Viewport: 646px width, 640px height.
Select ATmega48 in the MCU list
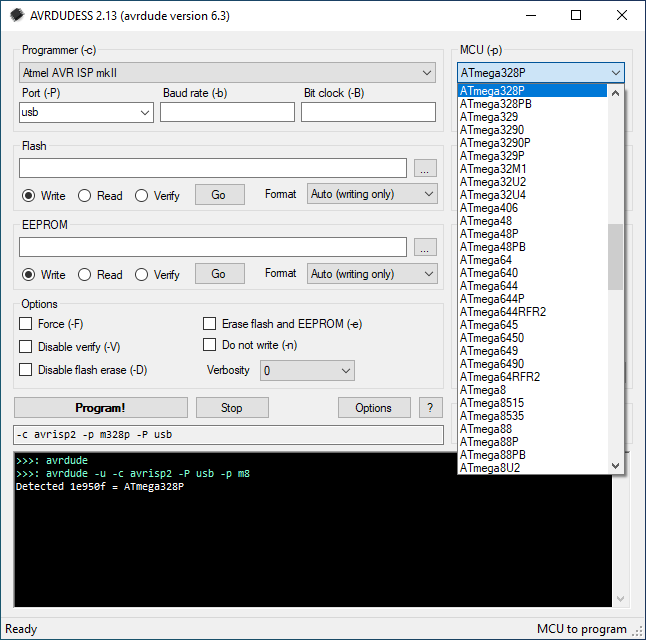point(532,221)
